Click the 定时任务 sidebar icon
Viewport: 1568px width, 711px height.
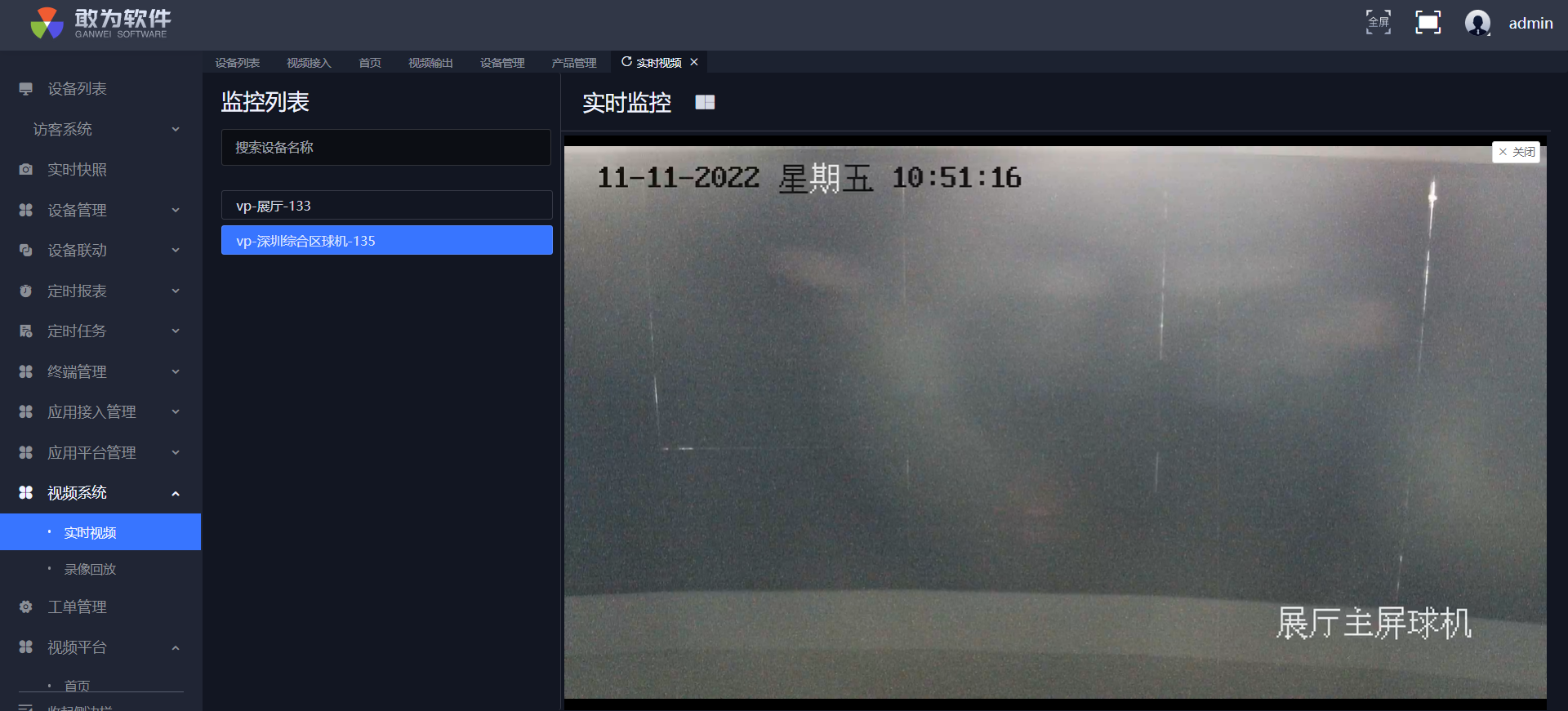click(x=26, y=331)
